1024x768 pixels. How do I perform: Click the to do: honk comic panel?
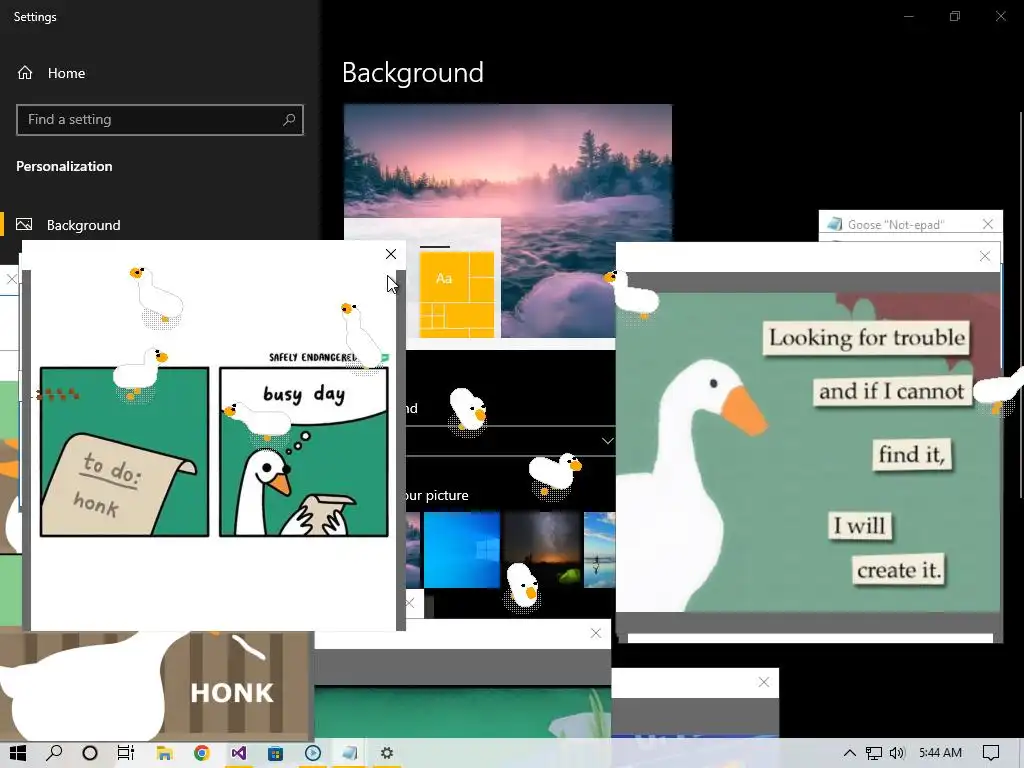pyautogui.click(x=124, y=452)
